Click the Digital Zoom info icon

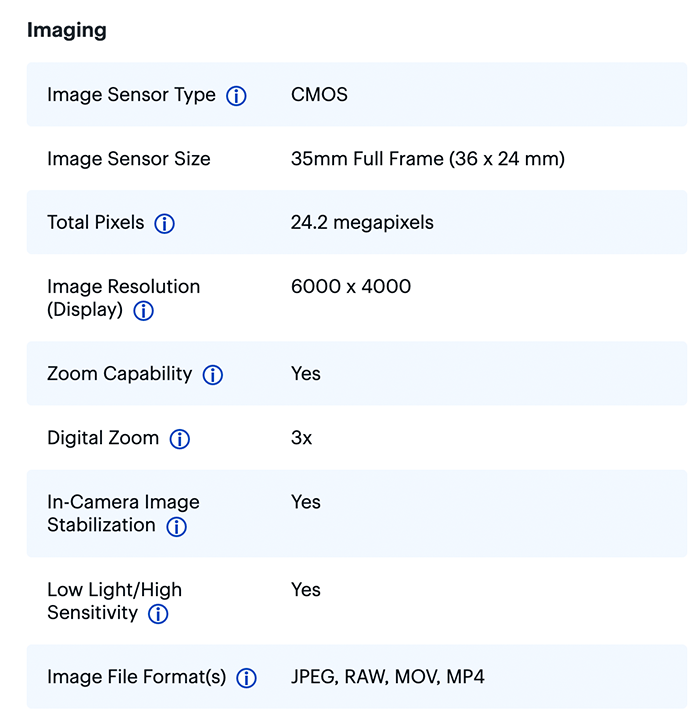pos(180,439)
